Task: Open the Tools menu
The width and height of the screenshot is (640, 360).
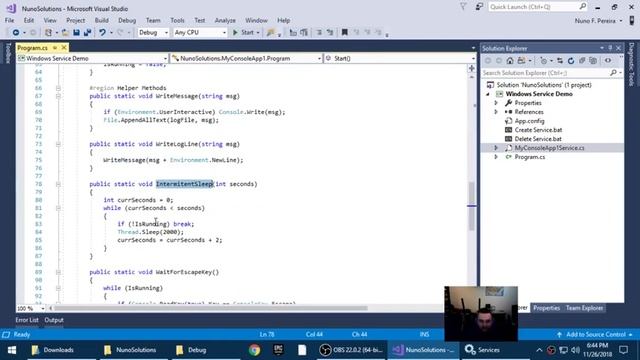Action: click(177, 20)
